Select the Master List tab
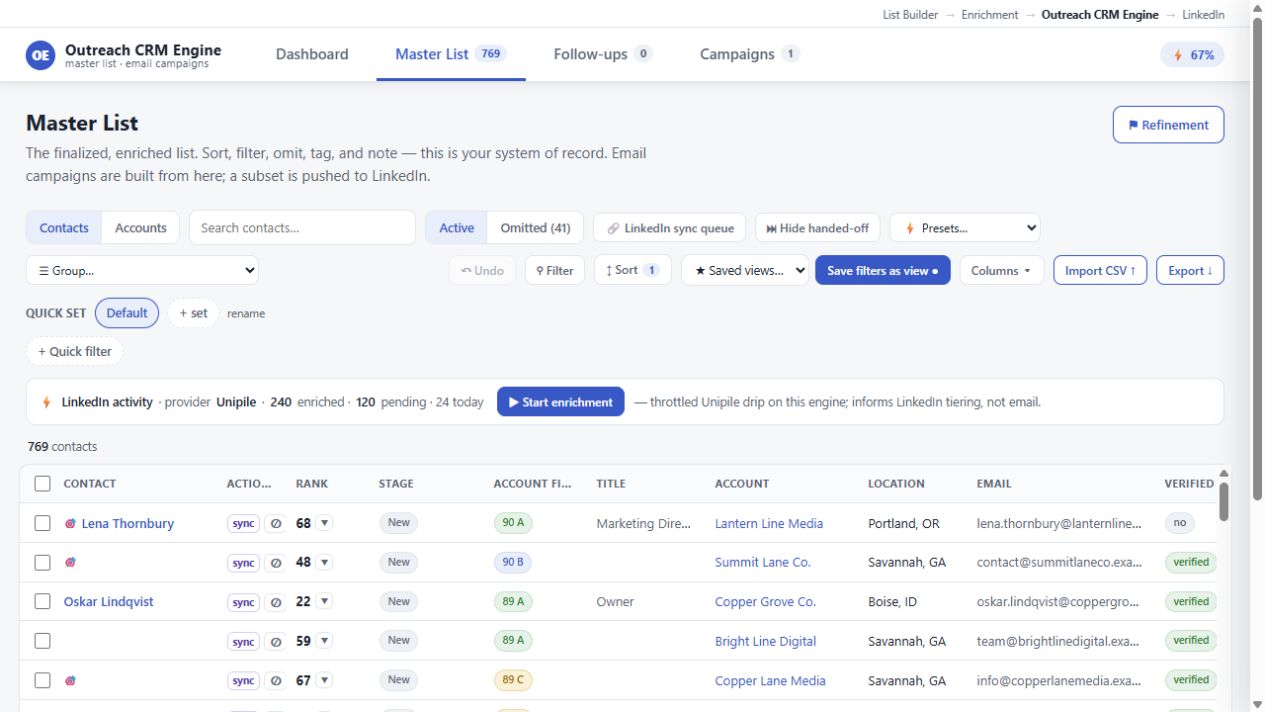1265x712 pixels. click(x=451, y=54)
